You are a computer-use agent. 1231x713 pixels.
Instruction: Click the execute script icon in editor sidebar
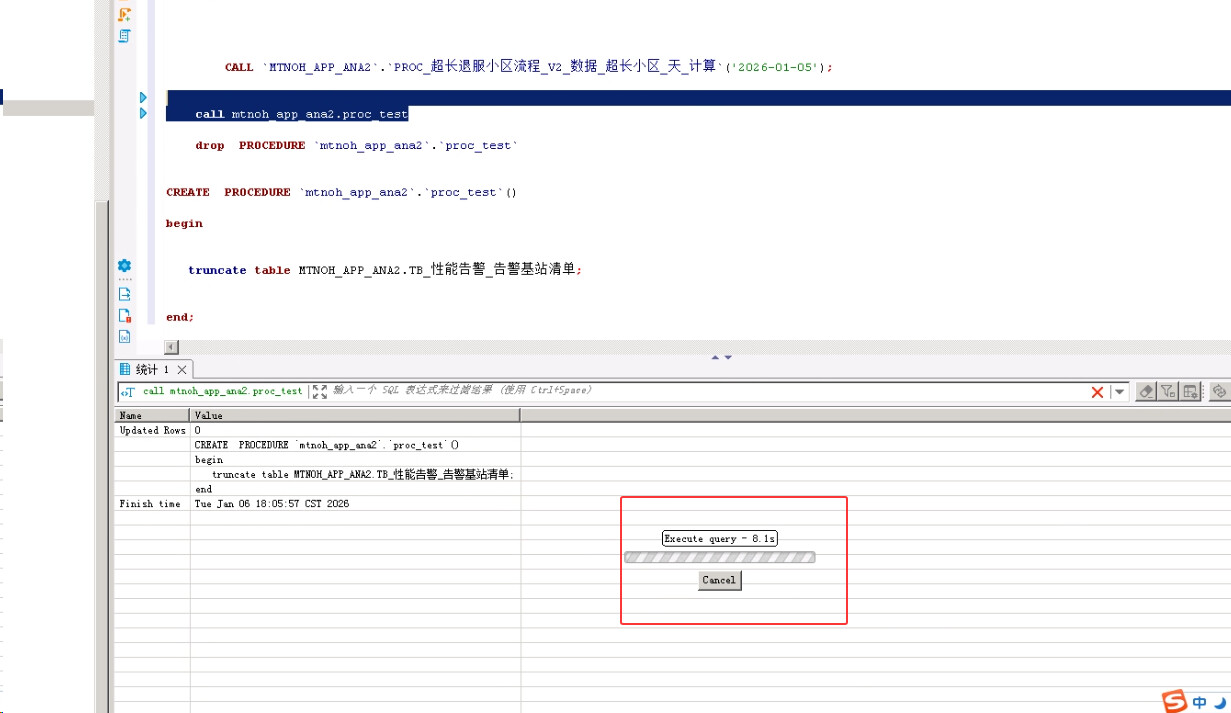pos(124,14)
